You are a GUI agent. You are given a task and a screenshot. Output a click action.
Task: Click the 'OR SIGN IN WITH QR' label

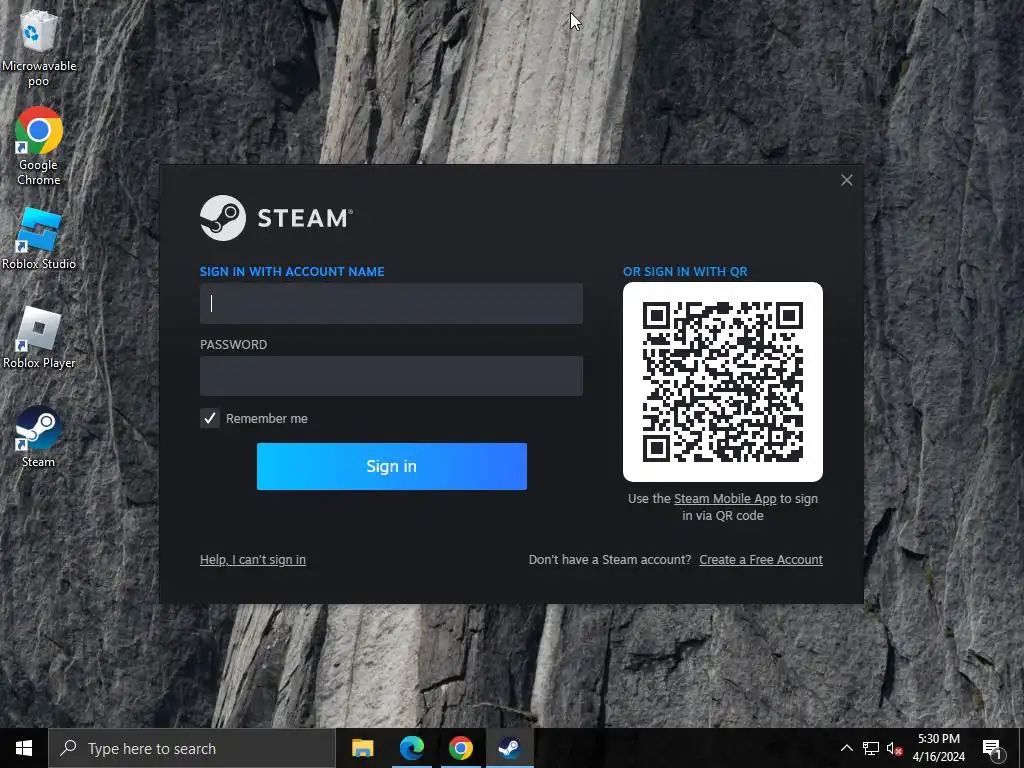[685, 272]
